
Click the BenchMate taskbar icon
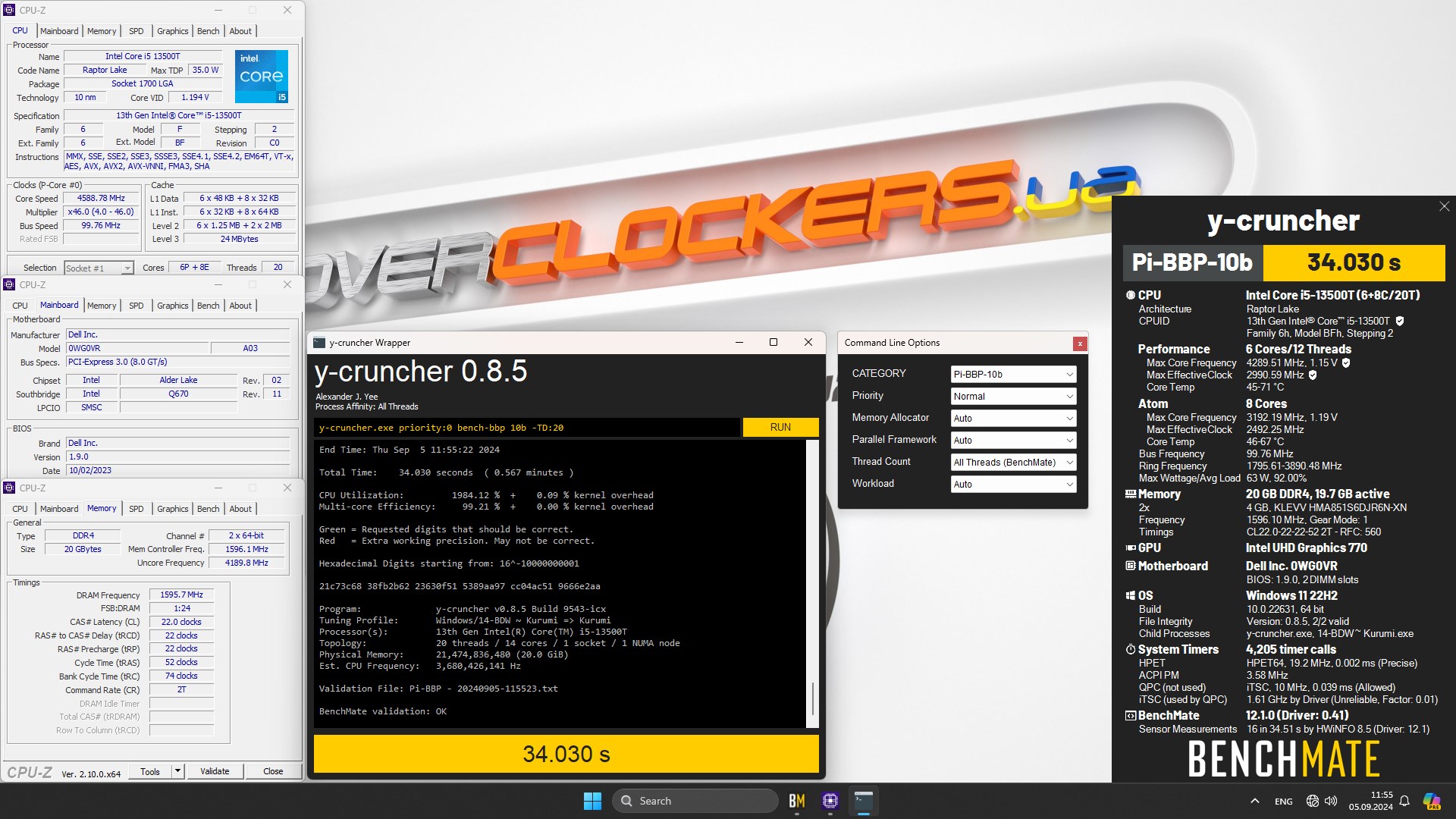(796, 801)
